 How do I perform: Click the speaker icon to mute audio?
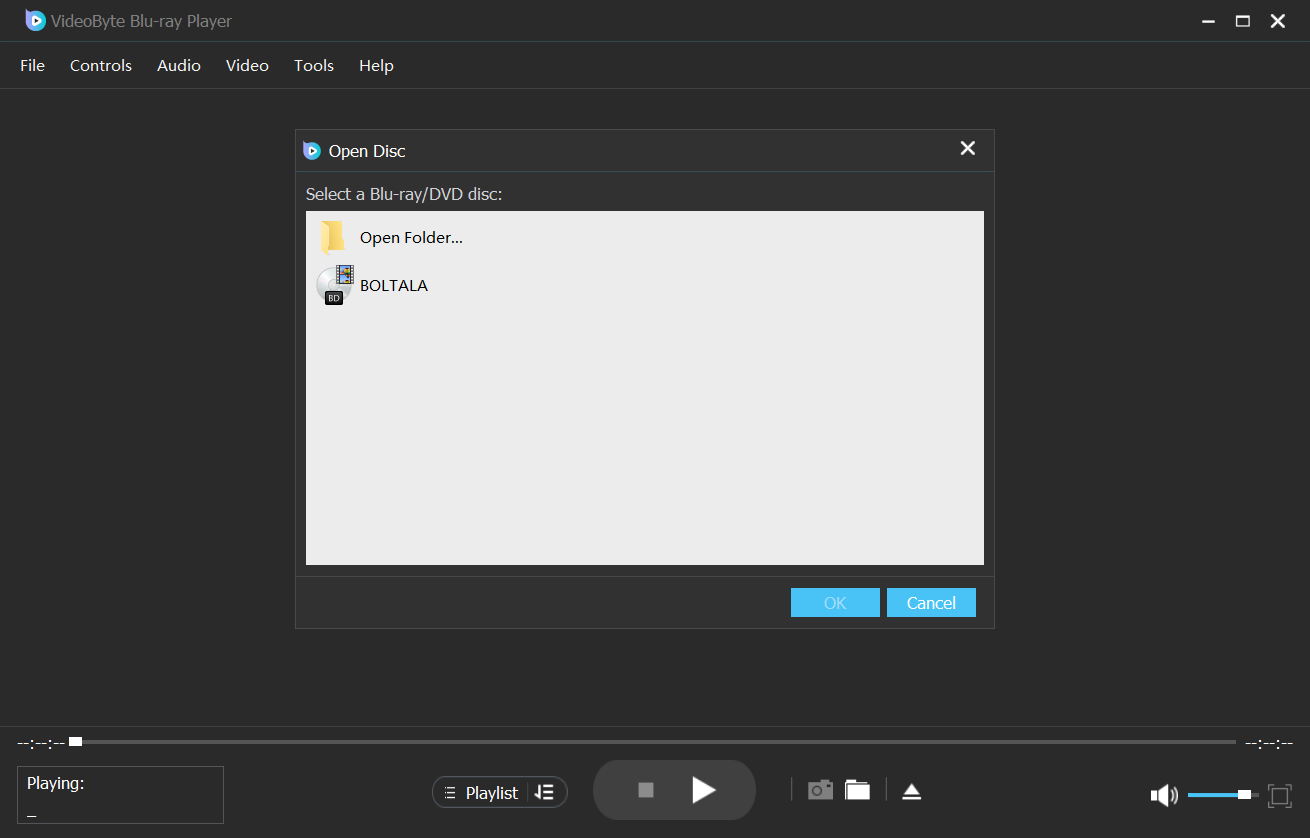[x=1163, y=794]
